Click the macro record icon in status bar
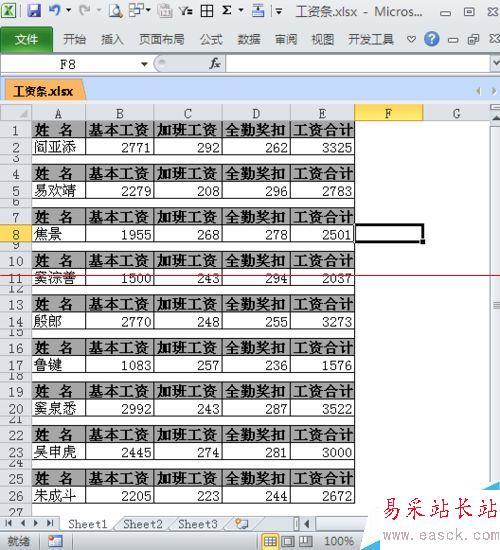This screenshot has height=550, width=500. (x=55, y=541)
